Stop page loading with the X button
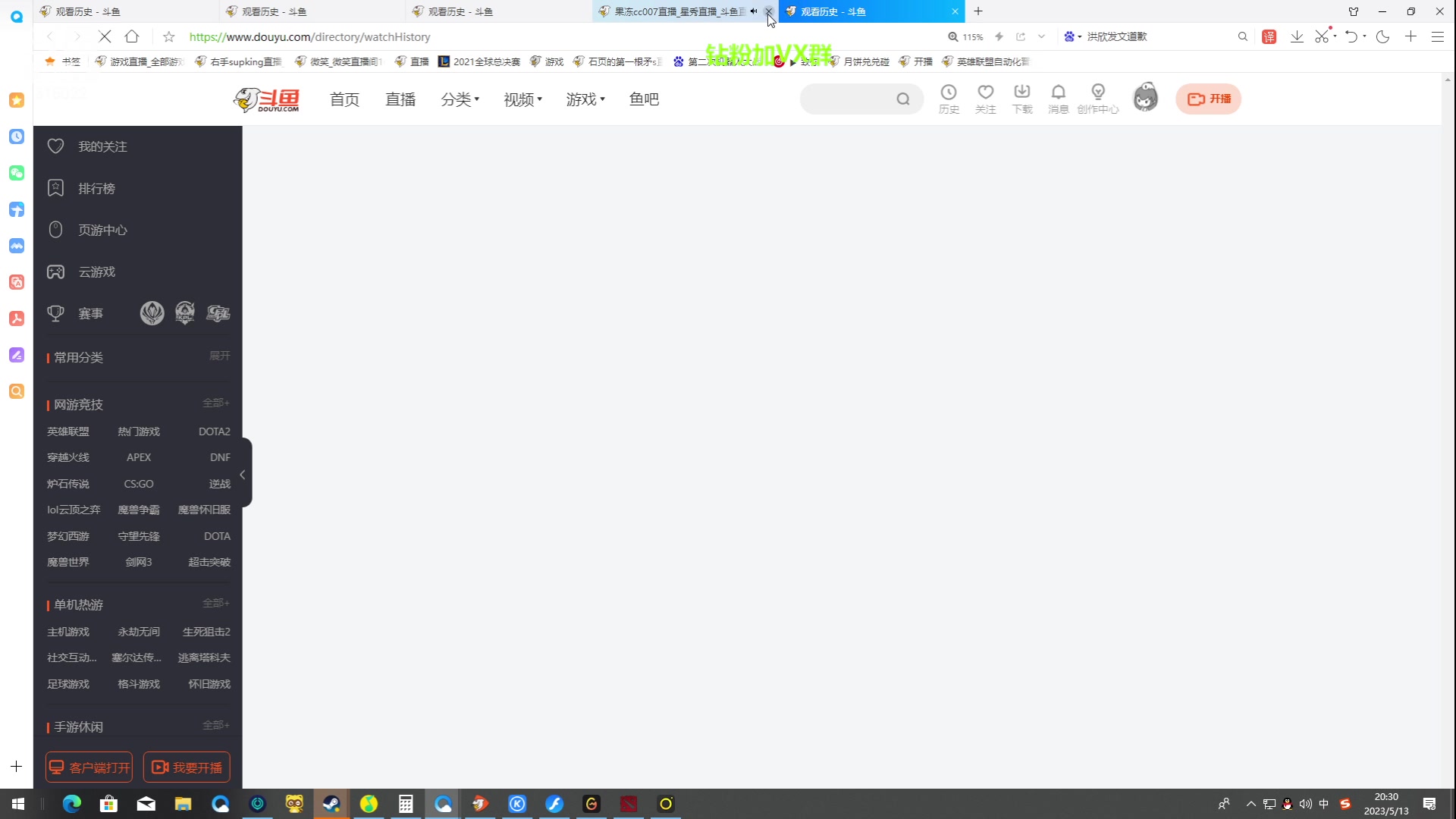Image resolution: width=1456 pixels, height=819 pixels. click(x=105, y=36)
